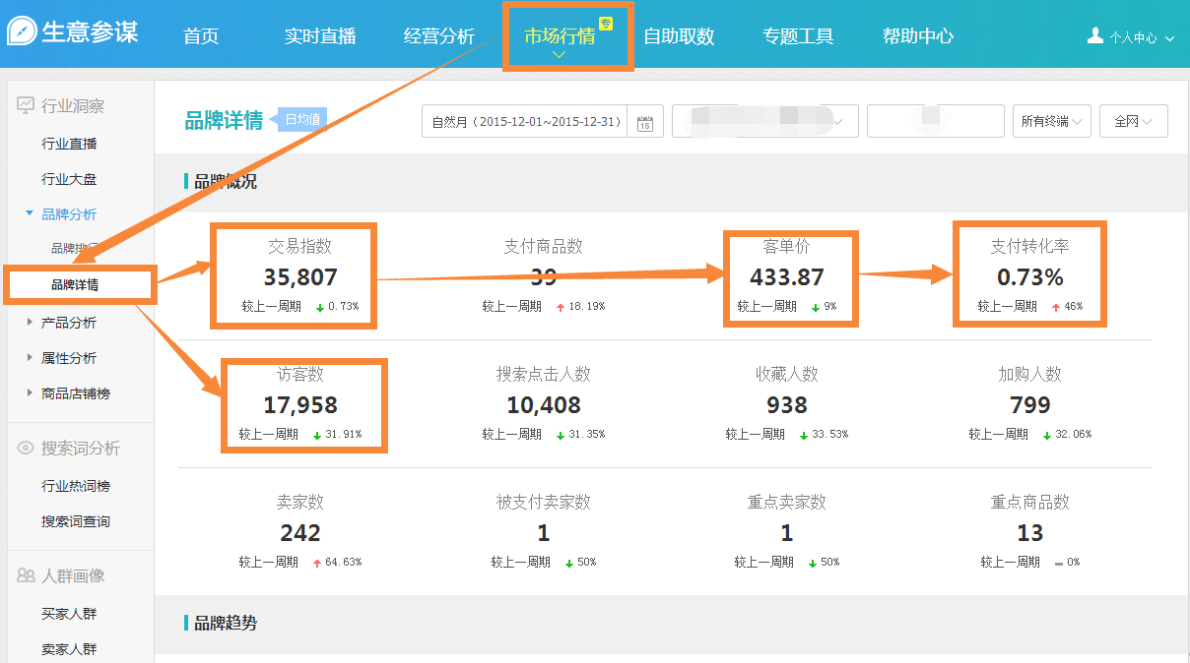
Task: Open the 经营分析 tab
Action: coord(439,36)
